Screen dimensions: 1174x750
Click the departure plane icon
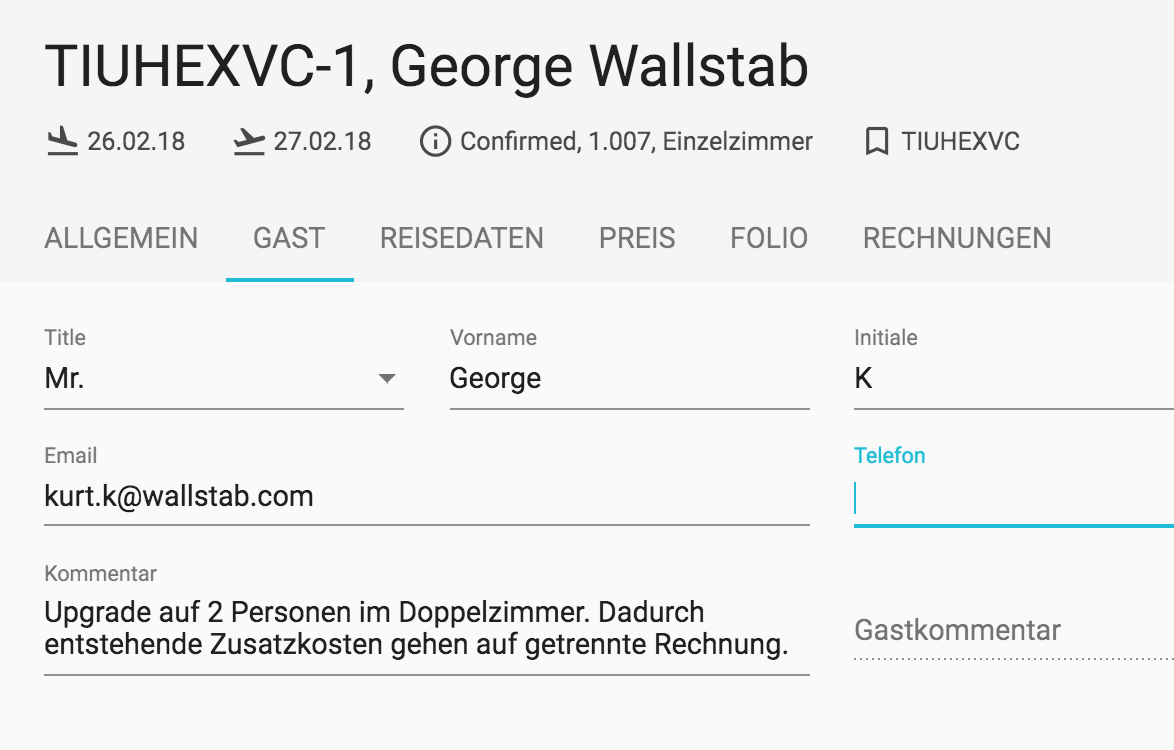point(249,141)
